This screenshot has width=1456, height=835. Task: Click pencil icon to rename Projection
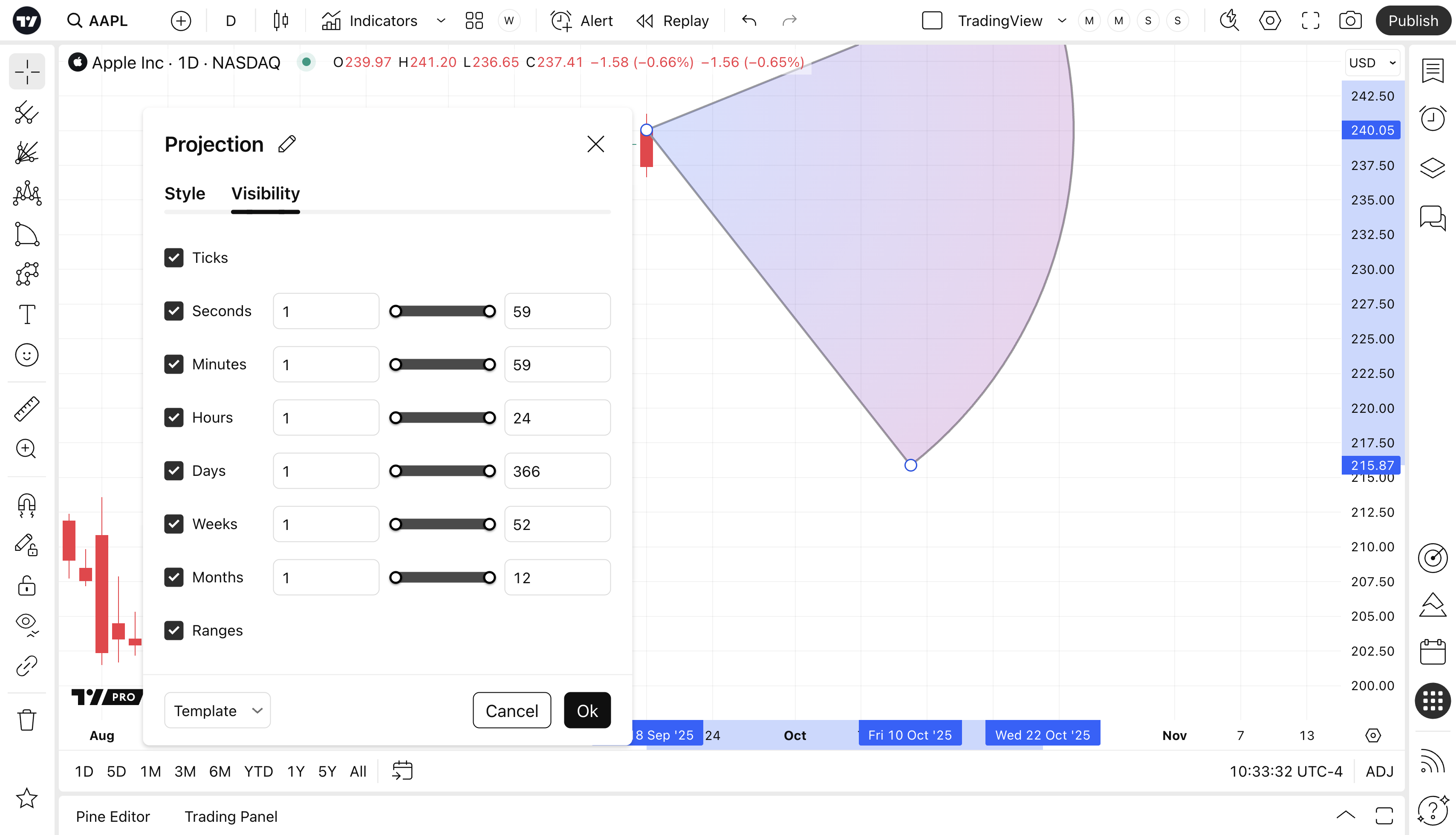[287, 144]
